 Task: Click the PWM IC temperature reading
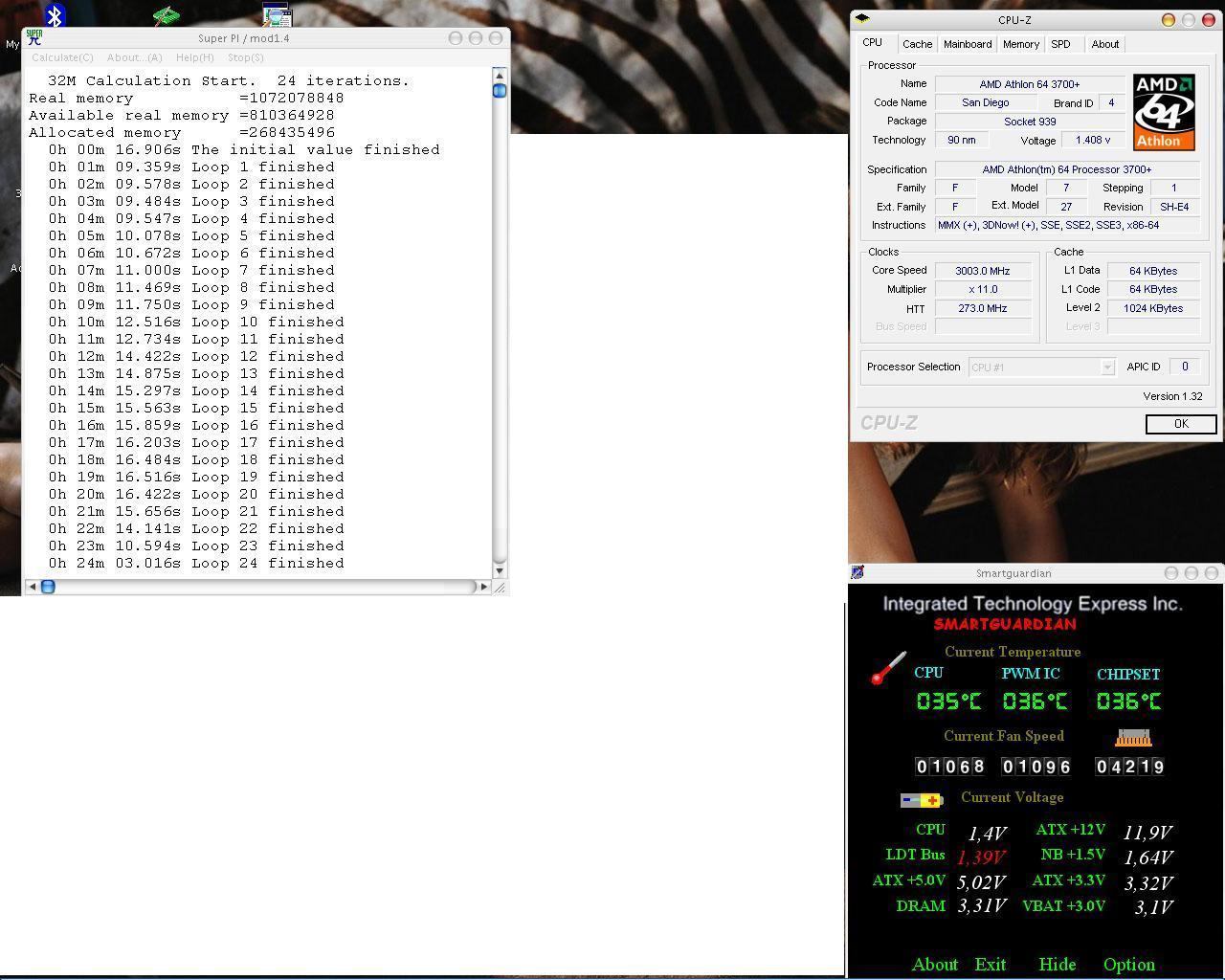[1035, 702]
